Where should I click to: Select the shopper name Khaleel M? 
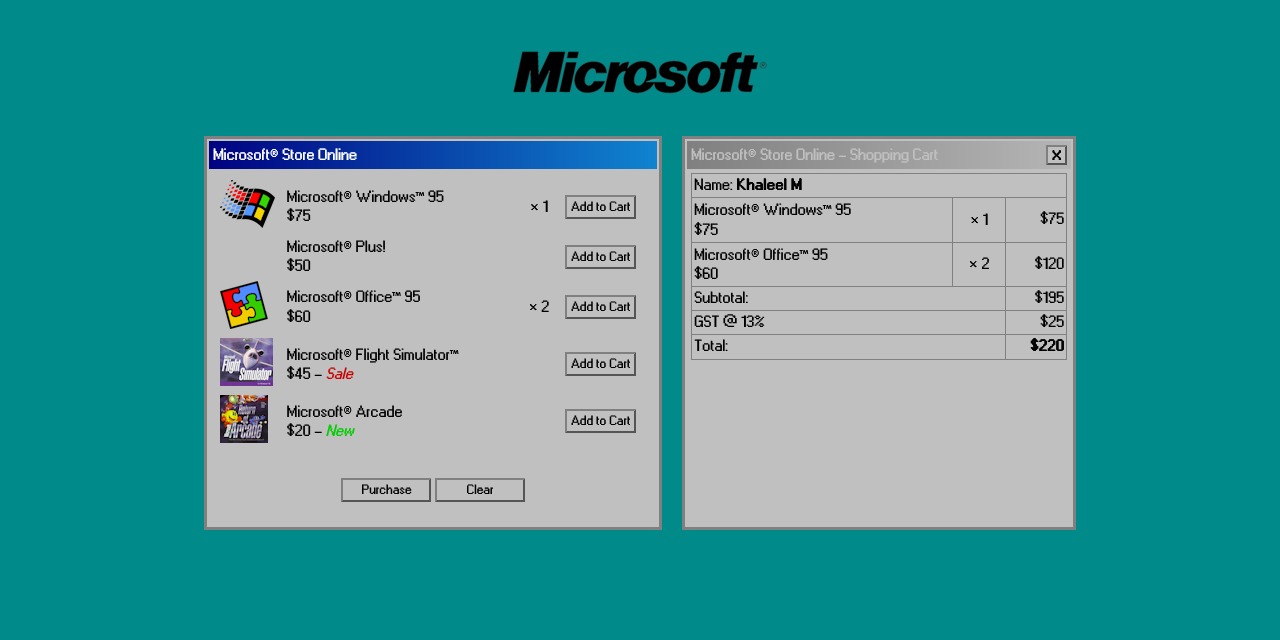click(770, 184)
